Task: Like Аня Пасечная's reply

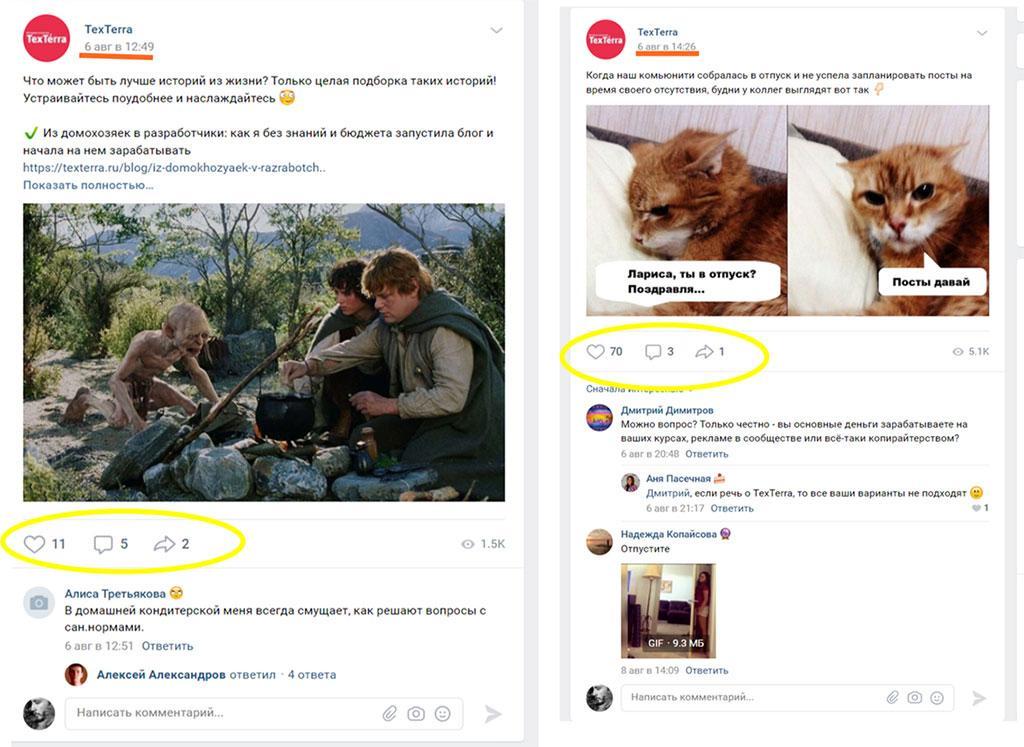Action: (976, 508)
